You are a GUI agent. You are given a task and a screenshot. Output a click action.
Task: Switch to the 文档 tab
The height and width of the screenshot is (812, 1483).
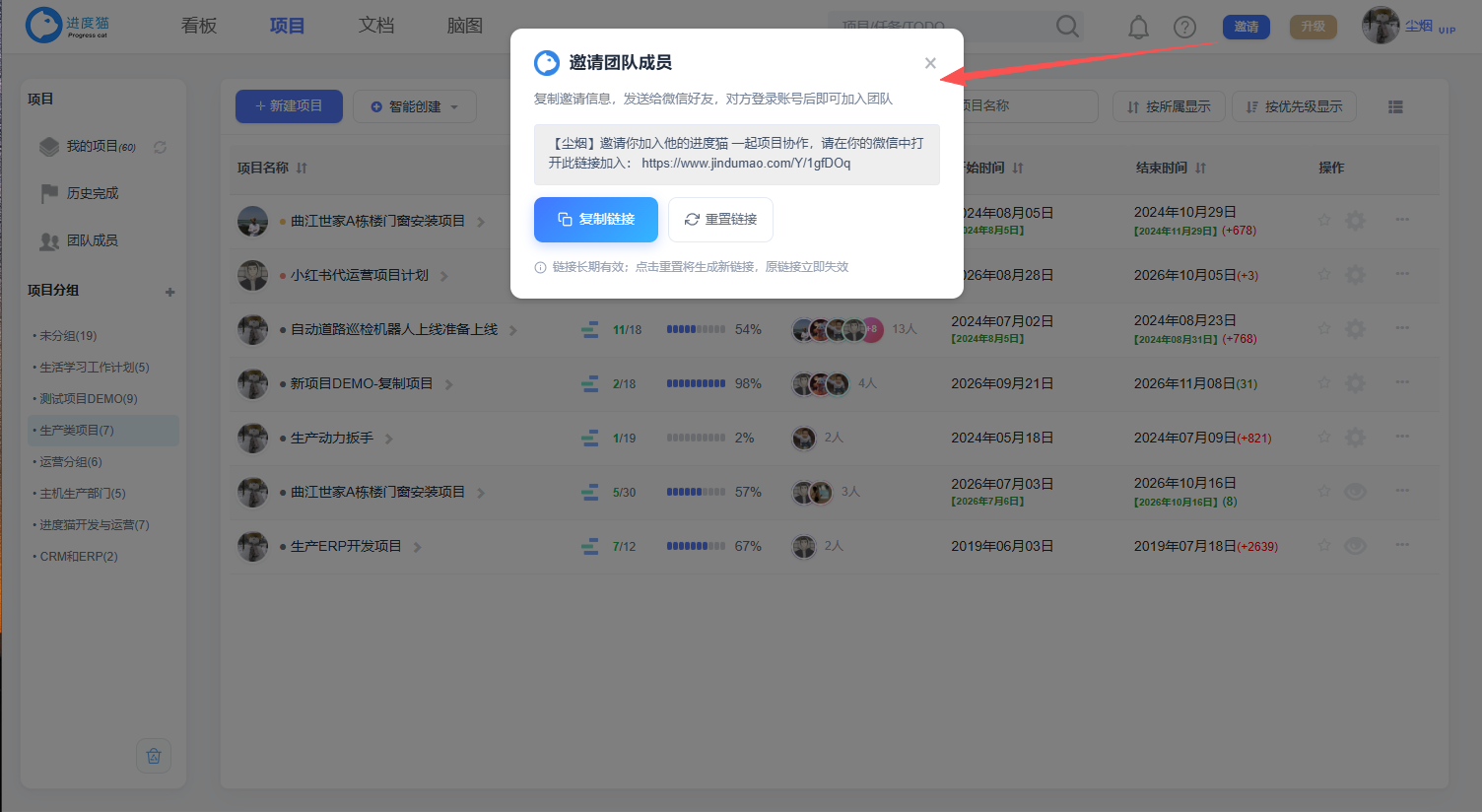[376, 26]
